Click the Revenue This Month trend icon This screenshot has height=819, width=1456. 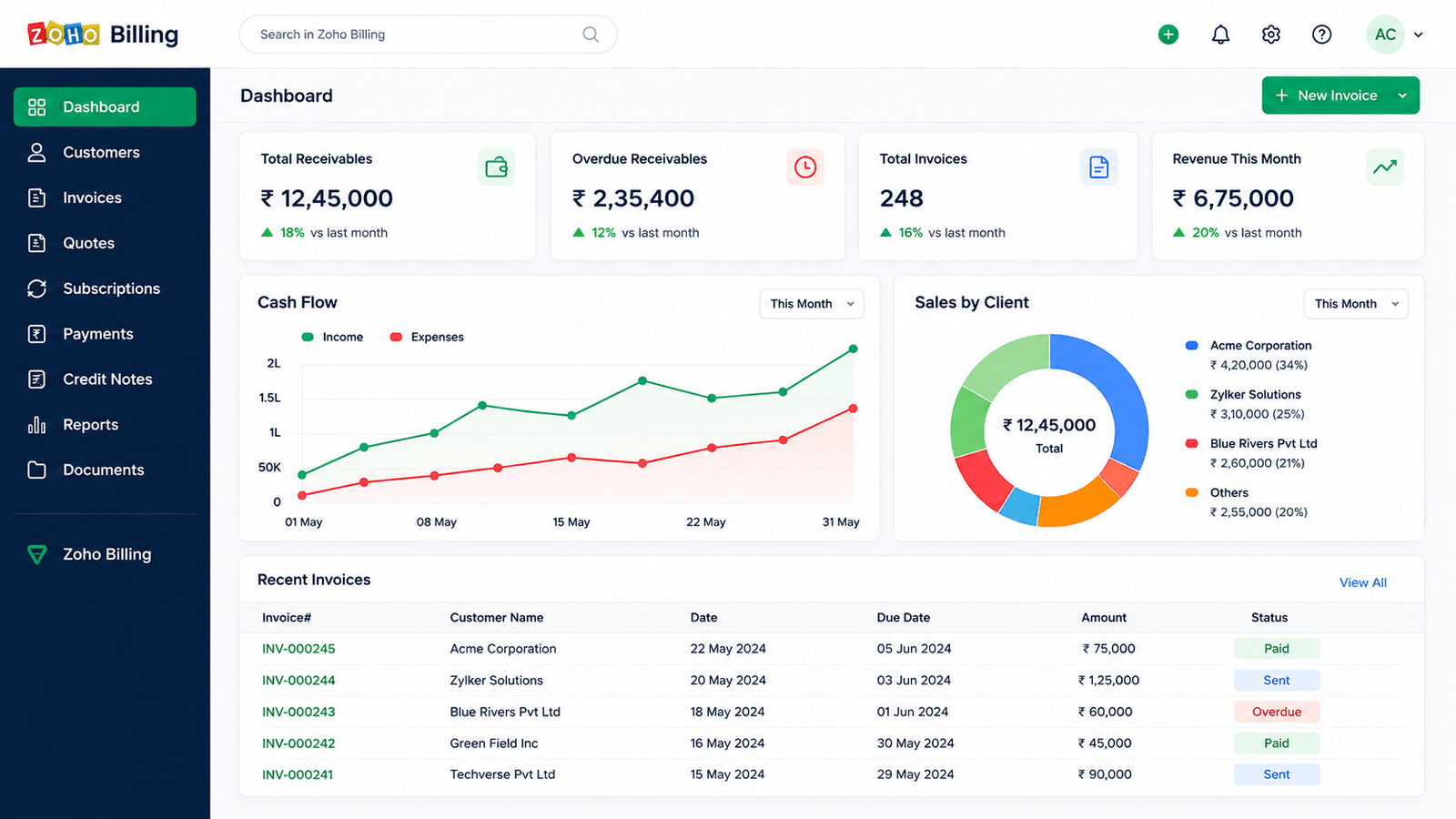(x=1385, y=167)
